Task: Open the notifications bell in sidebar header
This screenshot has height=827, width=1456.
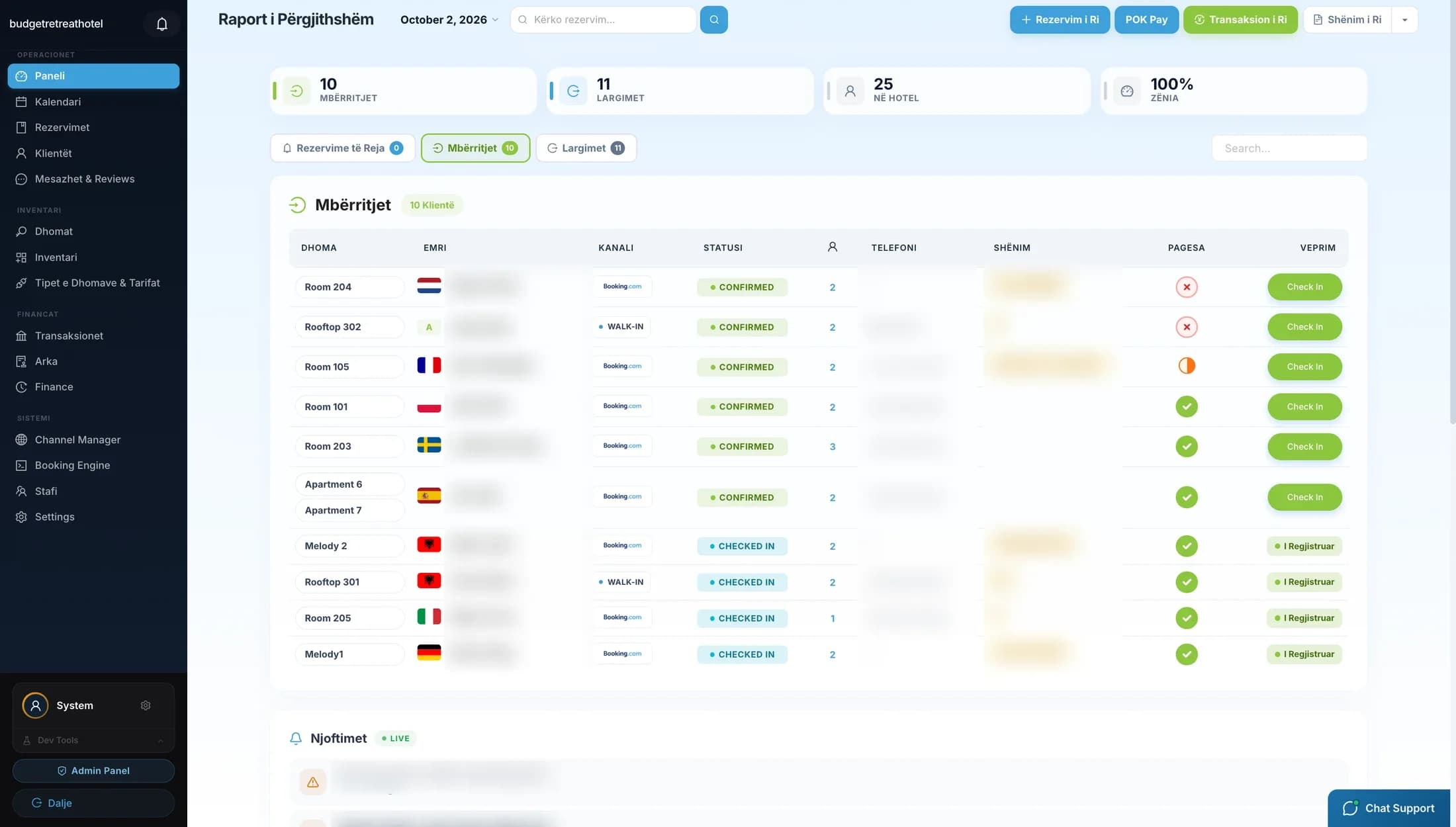Action: [x=161, y=24]
